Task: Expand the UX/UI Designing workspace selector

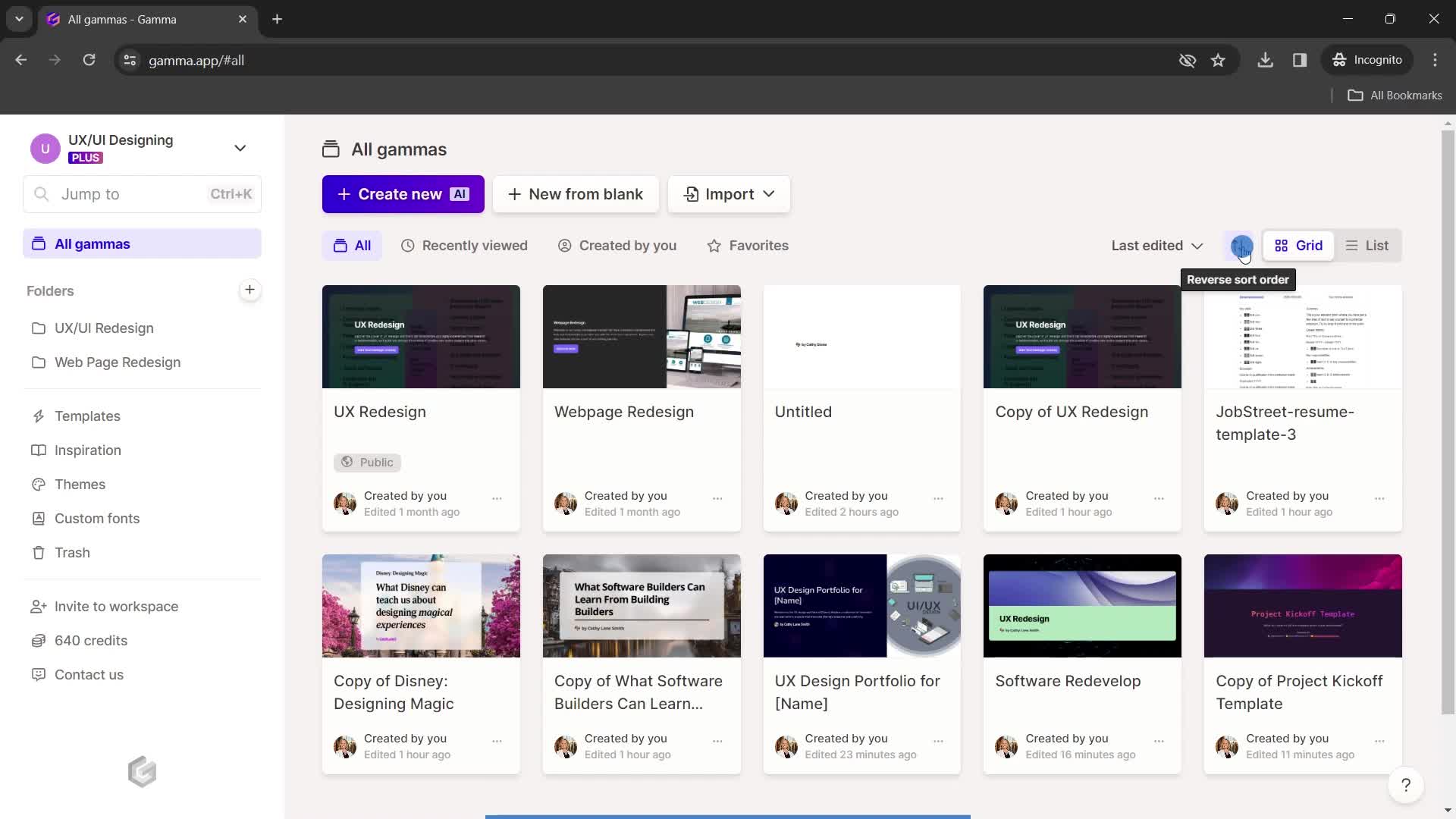Action: tap(240, 147)
